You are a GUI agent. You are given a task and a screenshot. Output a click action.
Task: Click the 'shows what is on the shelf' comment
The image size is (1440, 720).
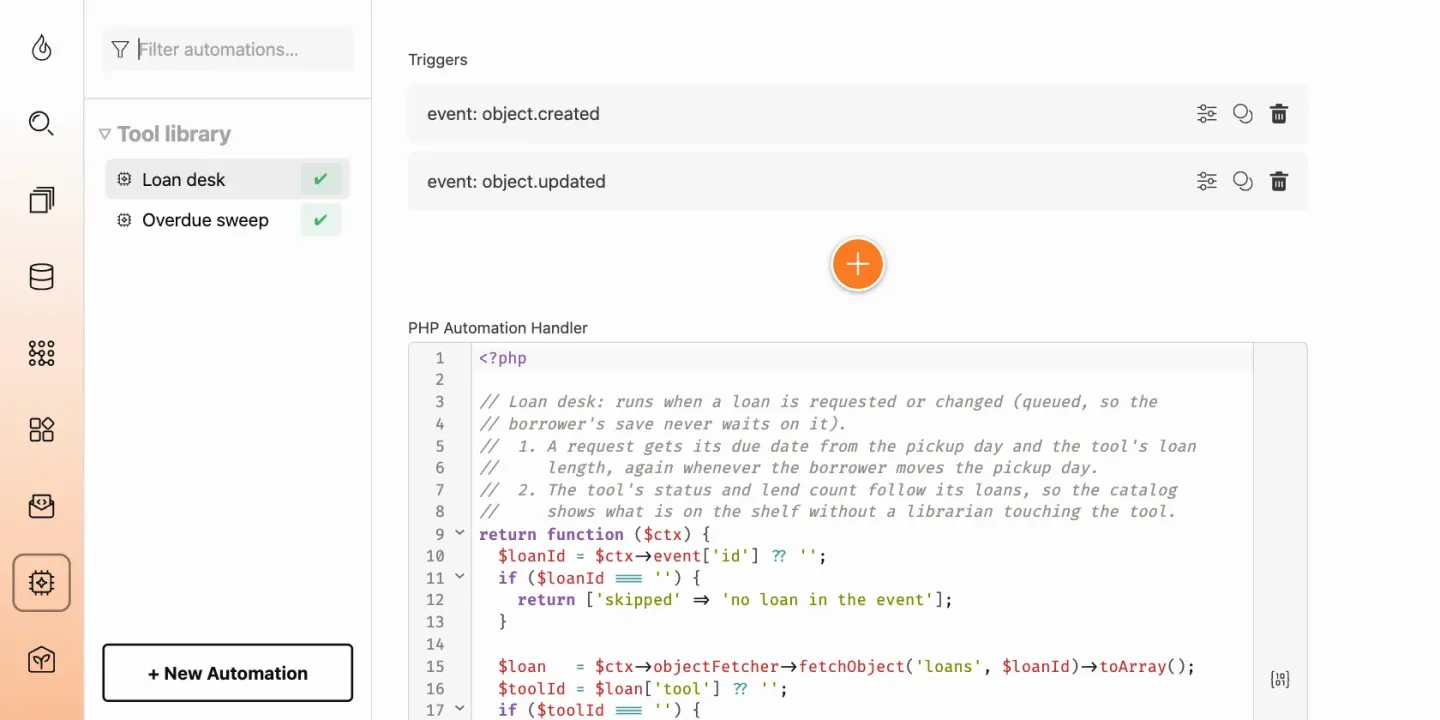(828, 512)
